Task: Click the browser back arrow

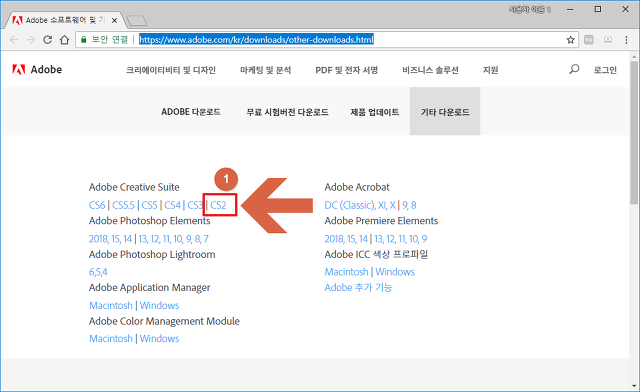Action: [14, 40]
